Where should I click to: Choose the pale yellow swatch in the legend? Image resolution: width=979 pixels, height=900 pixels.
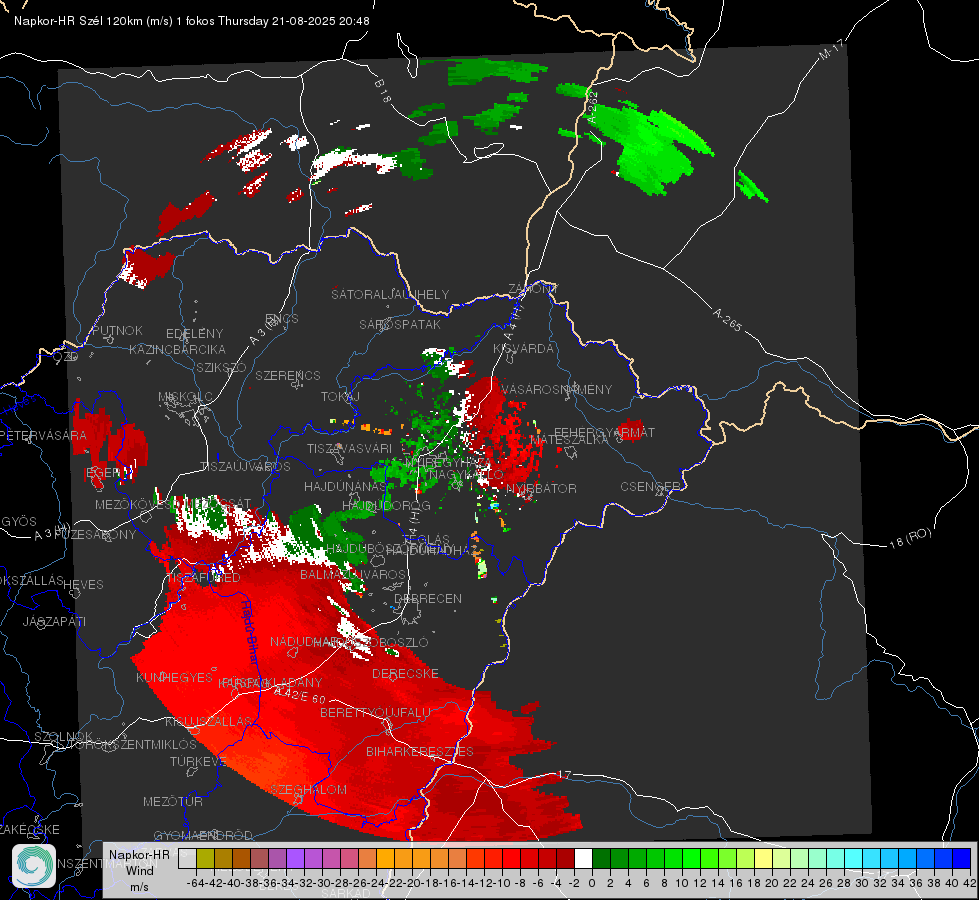pyautogui.click(x=763, y=859)
